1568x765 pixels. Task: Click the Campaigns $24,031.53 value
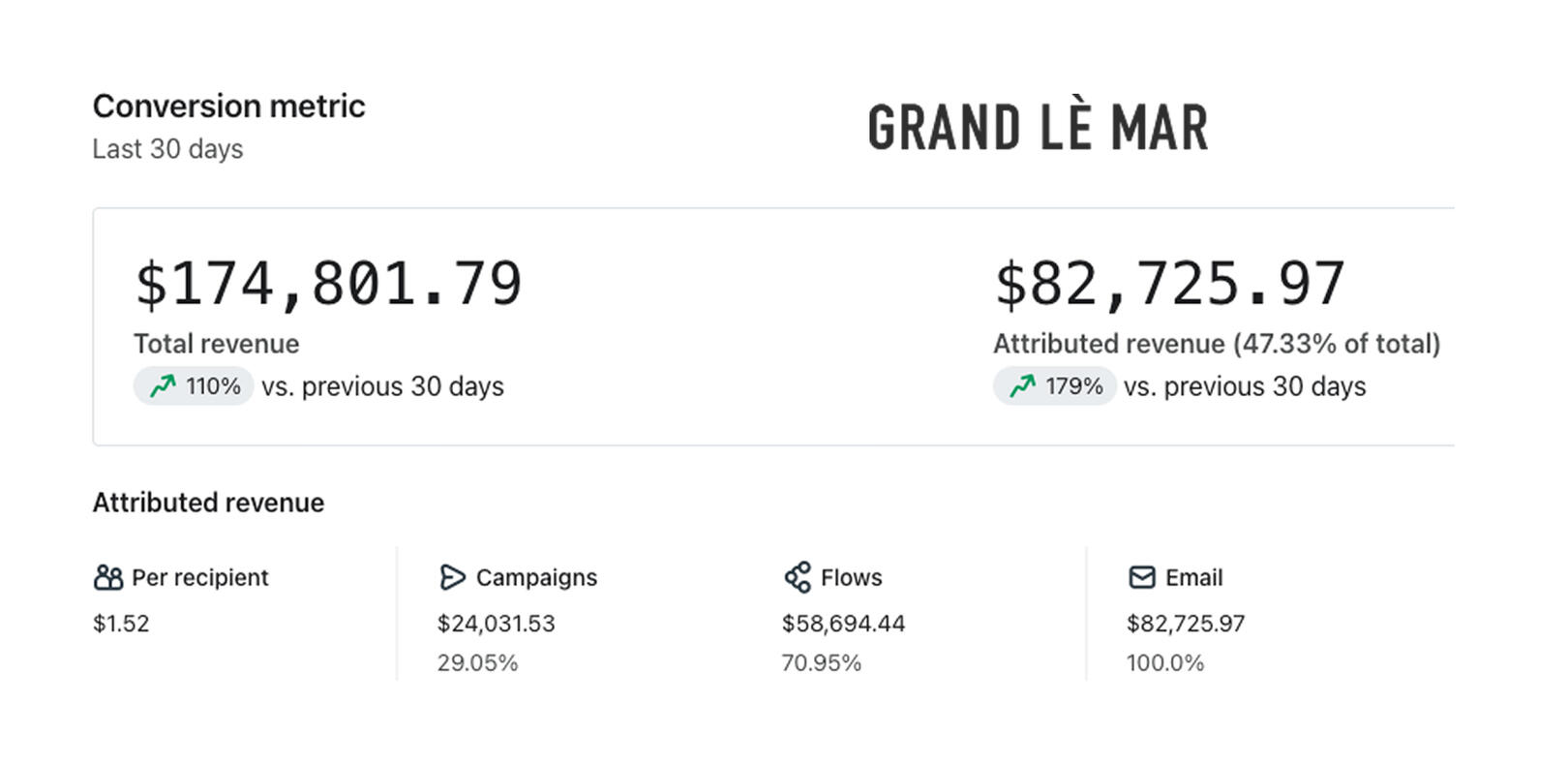496,624
